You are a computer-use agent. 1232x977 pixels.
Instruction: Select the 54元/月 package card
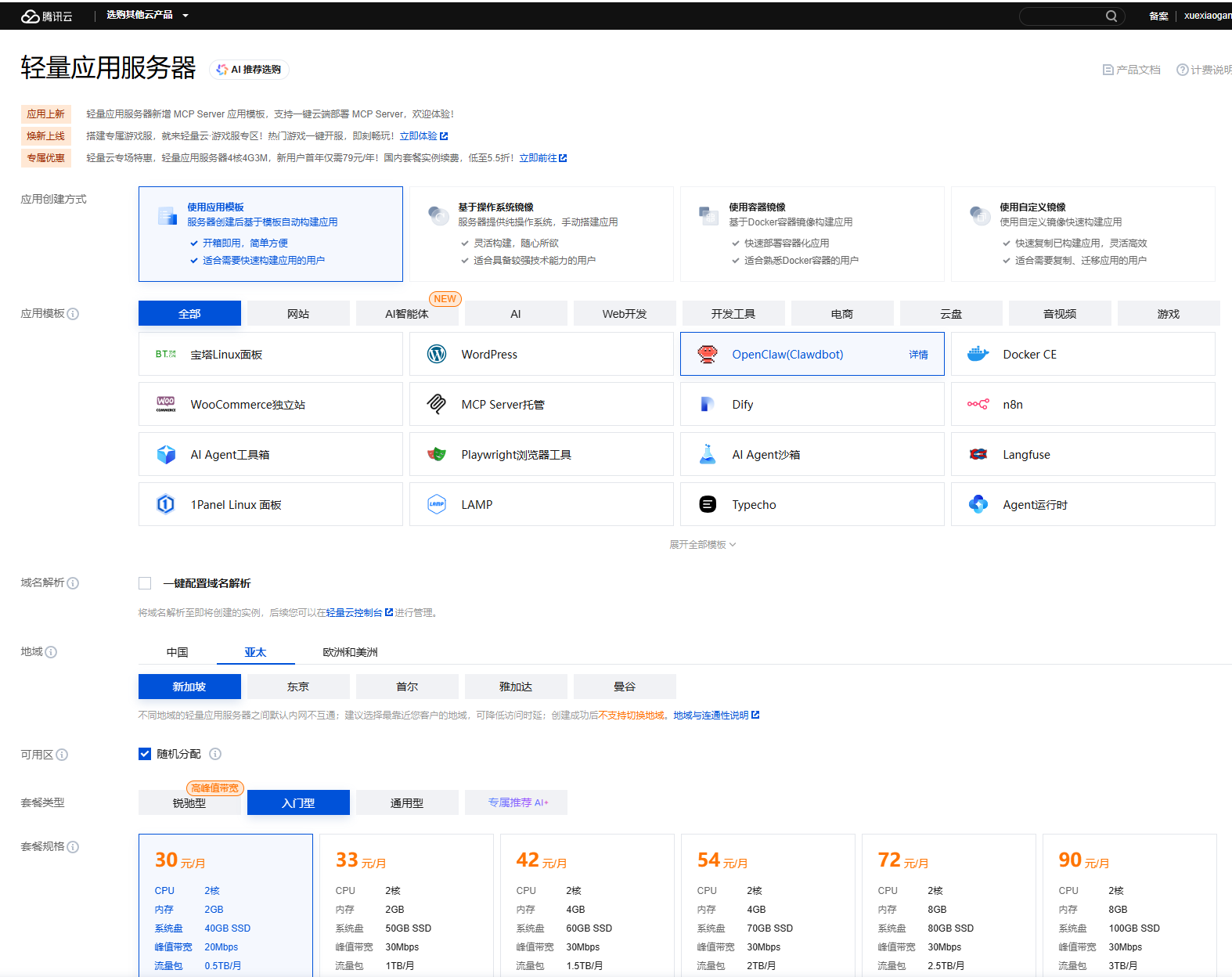point(768,905)
